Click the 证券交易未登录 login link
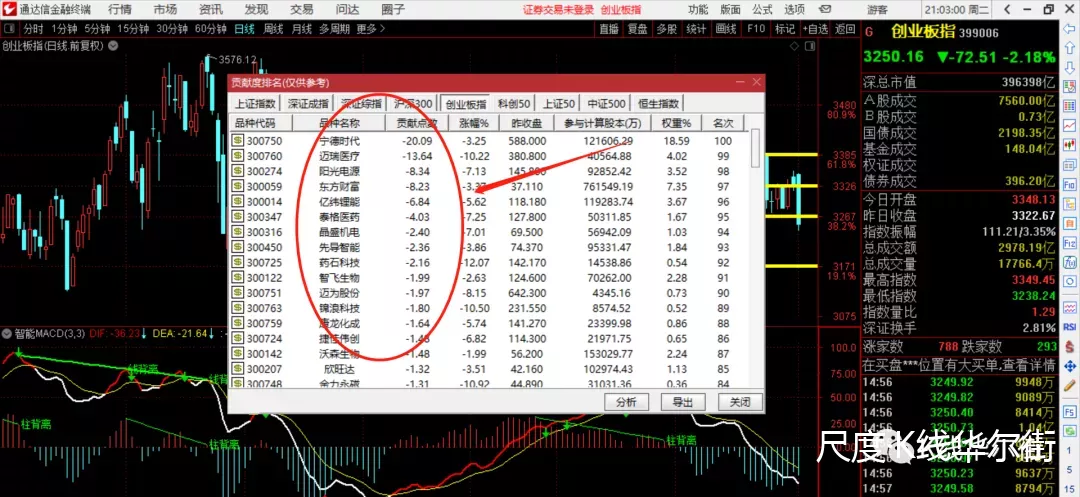 coord(559,10)
